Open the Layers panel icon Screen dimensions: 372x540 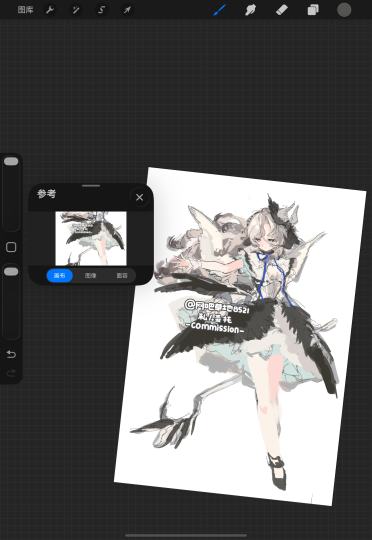coord(313,10)
